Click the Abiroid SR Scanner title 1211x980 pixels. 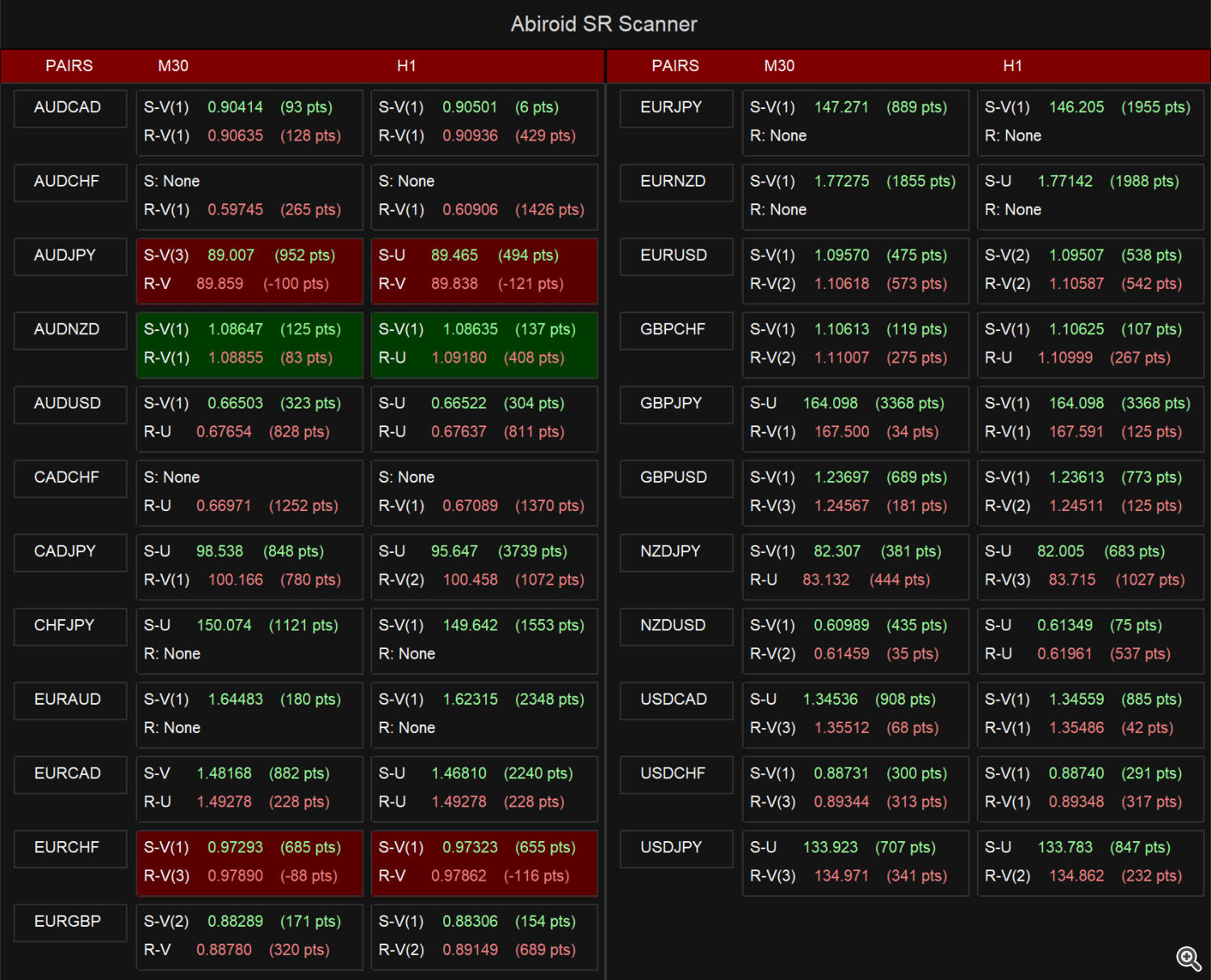[604, 24]
